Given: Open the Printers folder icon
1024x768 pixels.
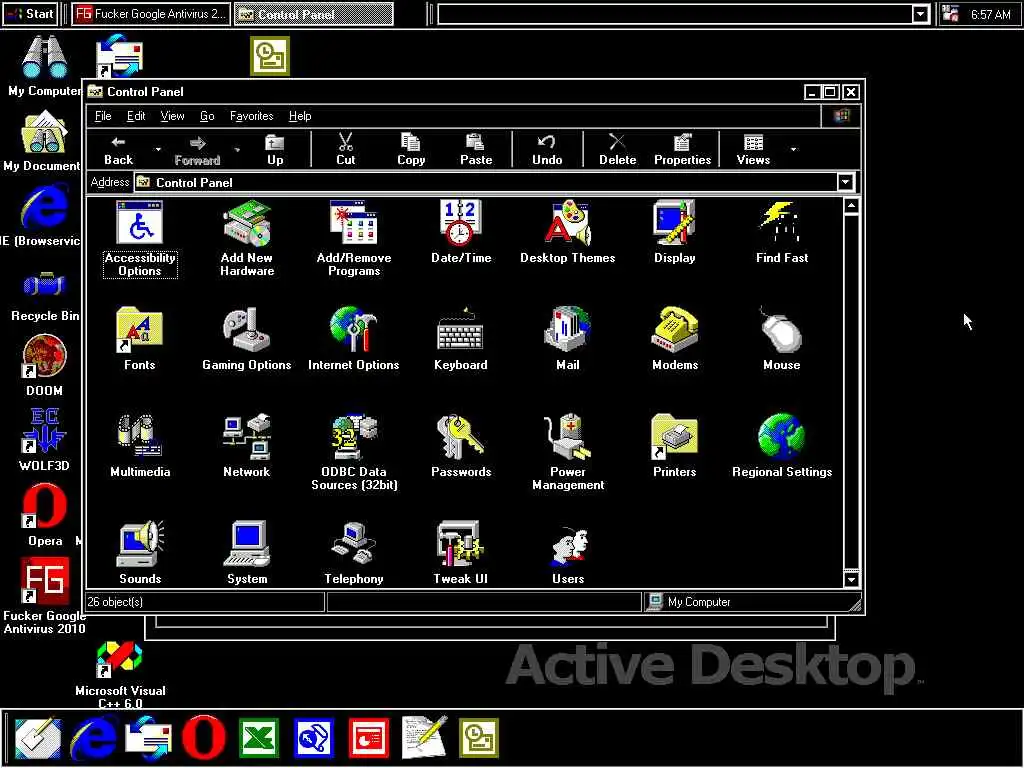Looking at the screenshot, I should 675,446.
